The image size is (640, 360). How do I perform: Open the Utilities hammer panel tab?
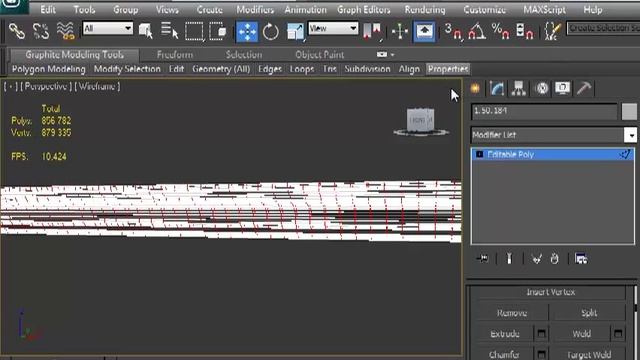coord(584,89)
